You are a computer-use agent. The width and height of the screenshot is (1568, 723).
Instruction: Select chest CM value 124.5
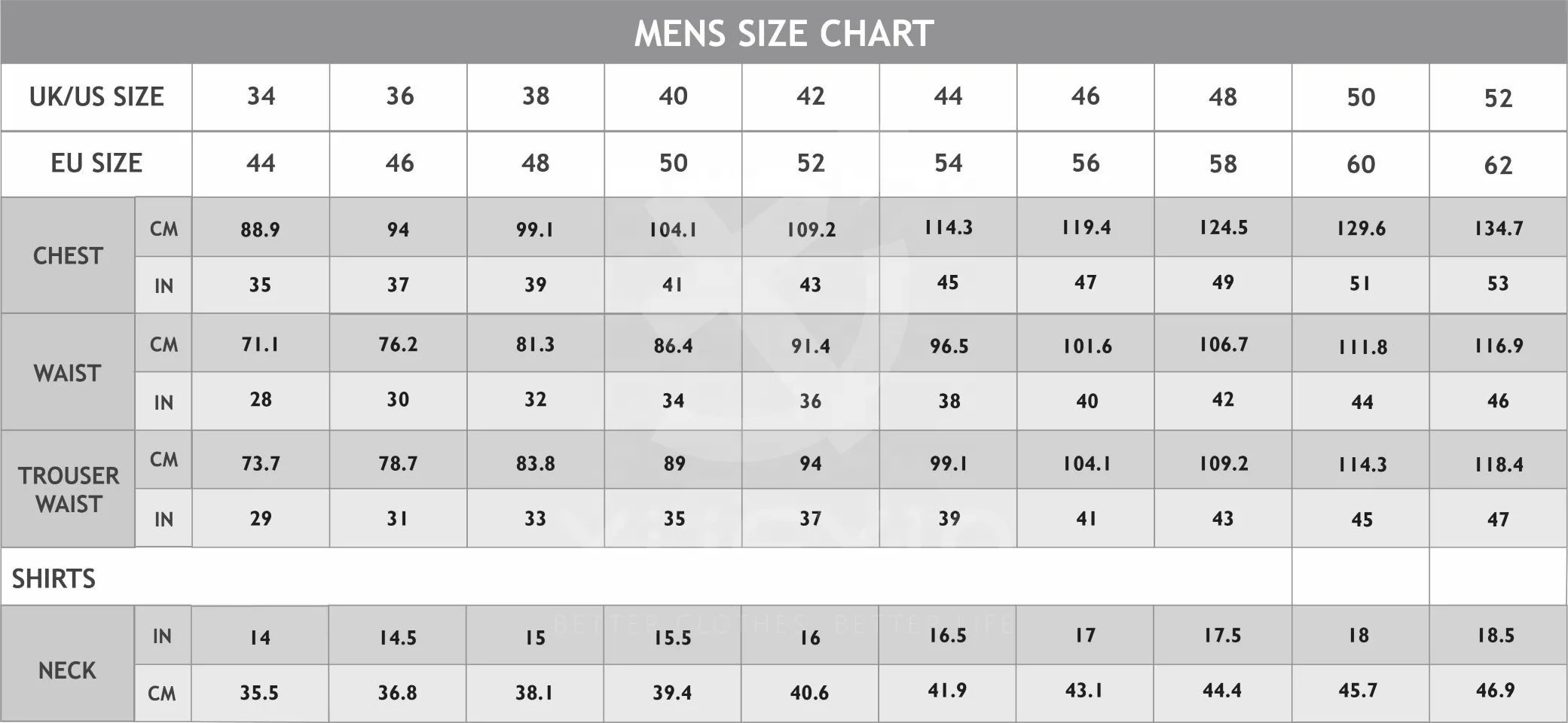point(1224,227)
